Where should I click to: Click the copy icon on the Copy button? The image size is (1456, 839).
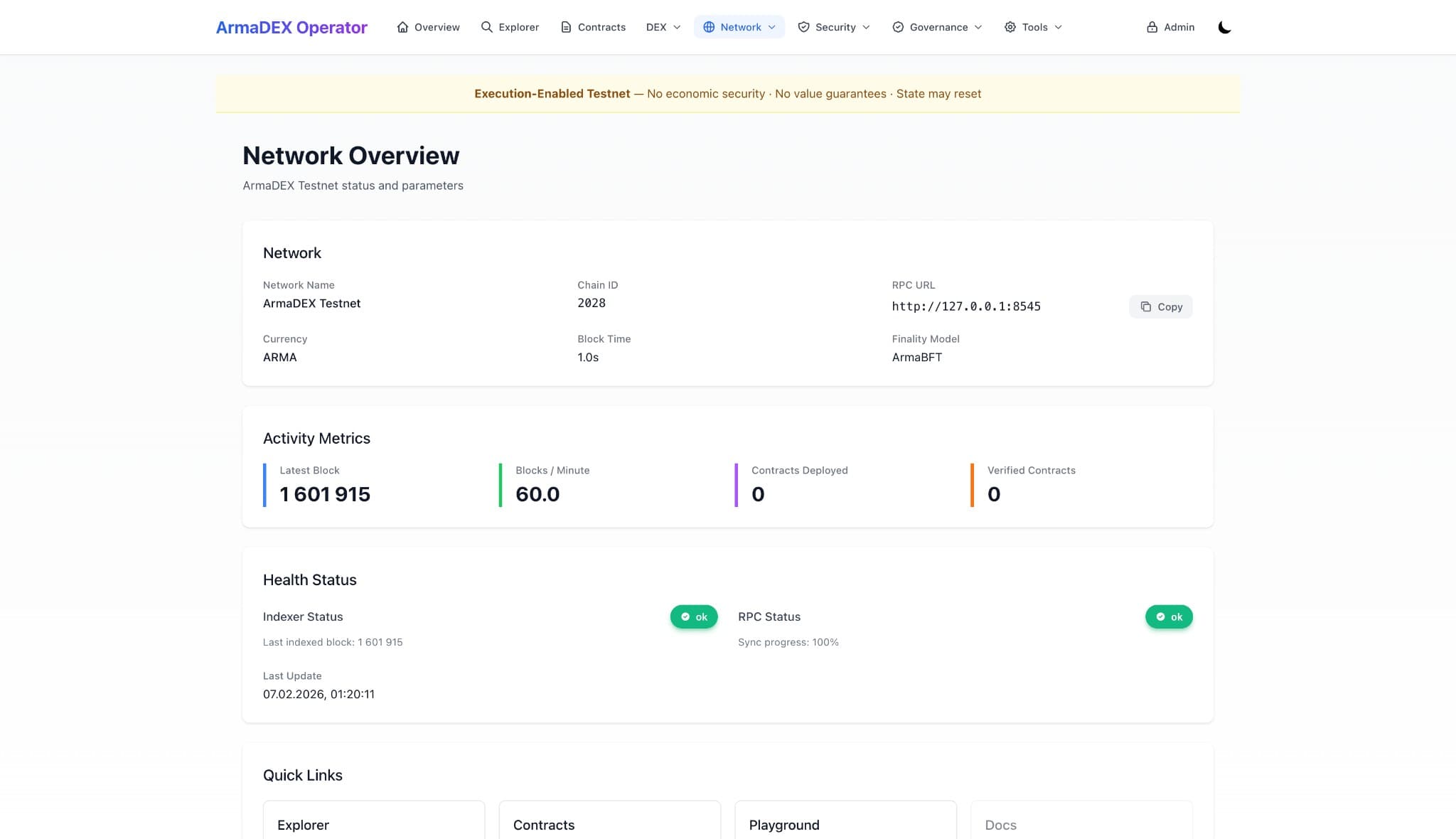[1145, 306]
